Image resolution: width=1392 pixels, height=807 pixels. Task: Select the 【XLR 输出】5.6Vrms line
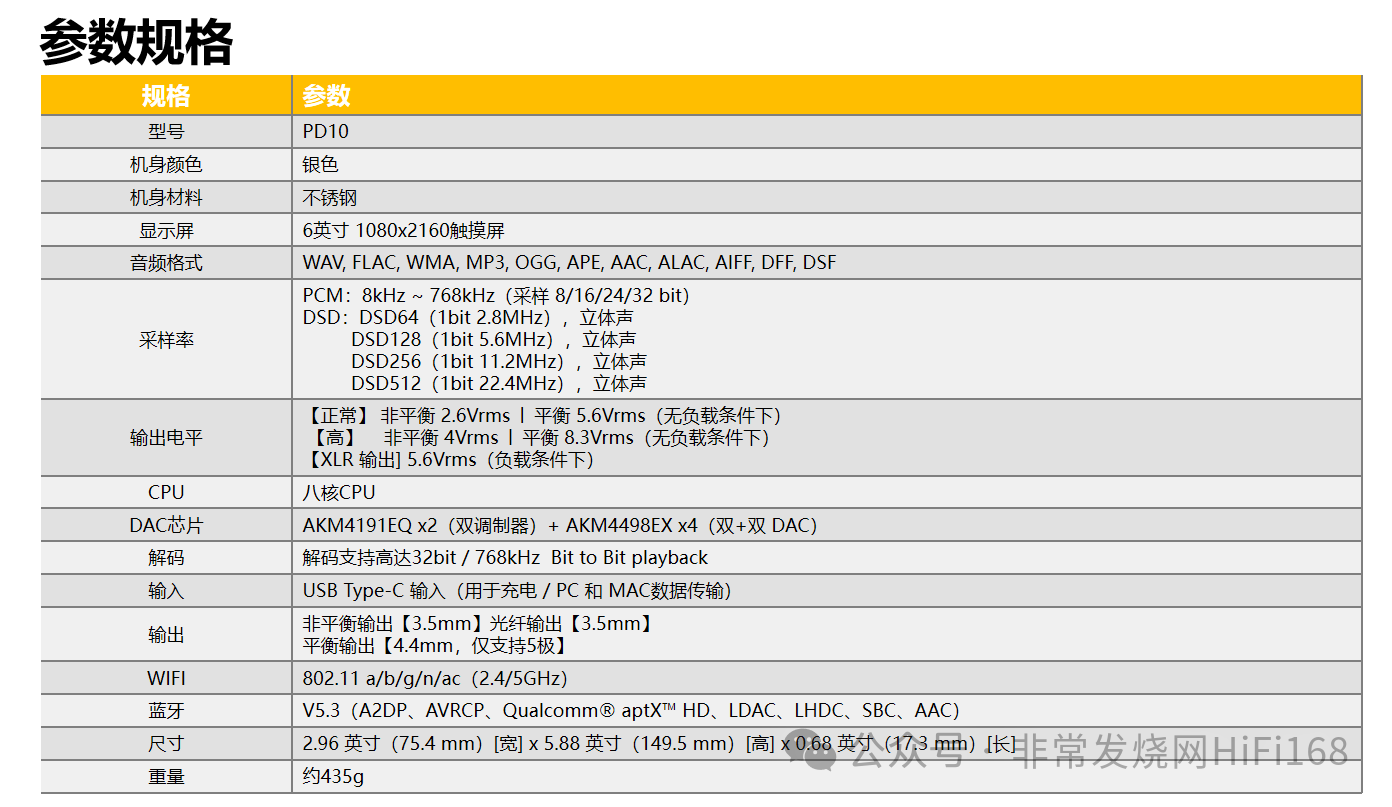[449, 460]
